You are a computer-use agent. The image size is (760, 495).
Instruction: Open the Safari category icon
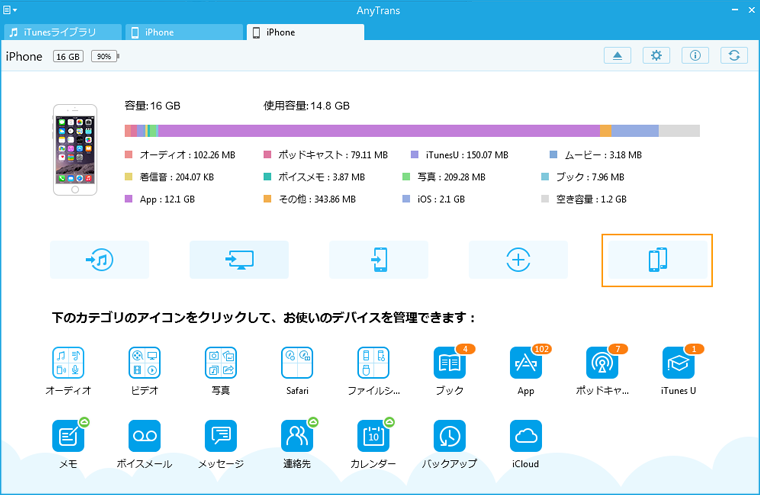coord(297,363)
